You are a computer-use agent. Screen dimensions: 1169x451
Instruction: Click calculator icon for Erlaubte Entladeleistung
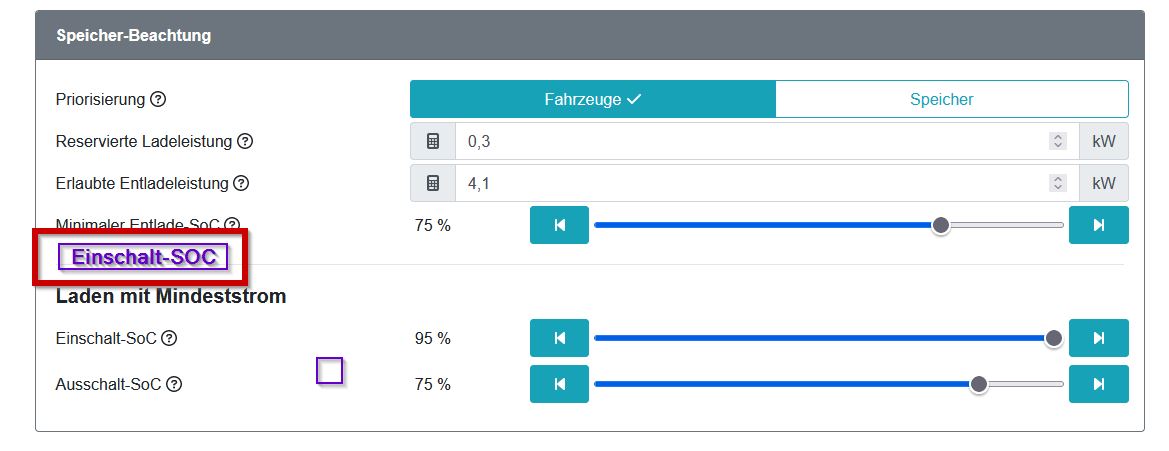[433, 184]
